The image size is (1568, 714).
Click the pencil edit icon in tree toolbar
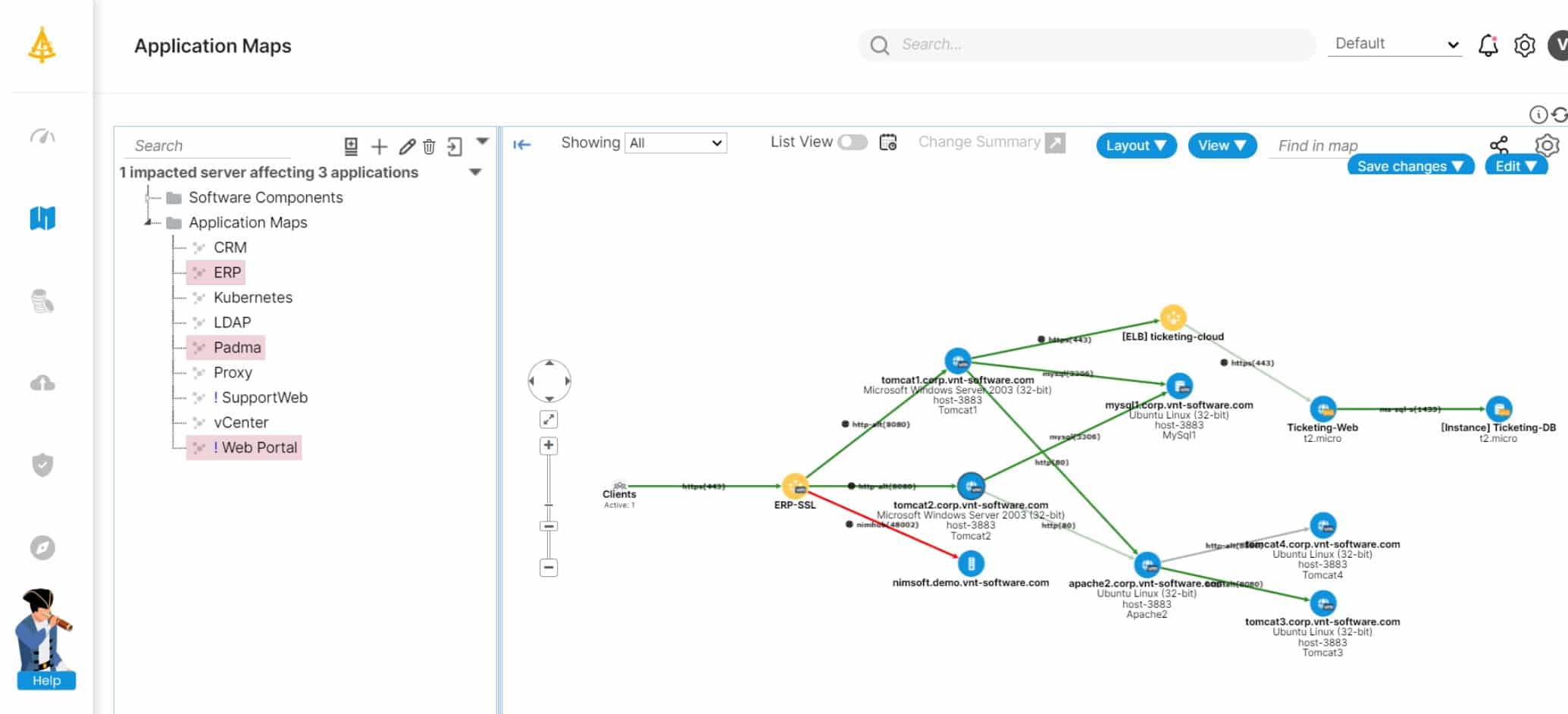pyautogui.click(x=407, y=146)
